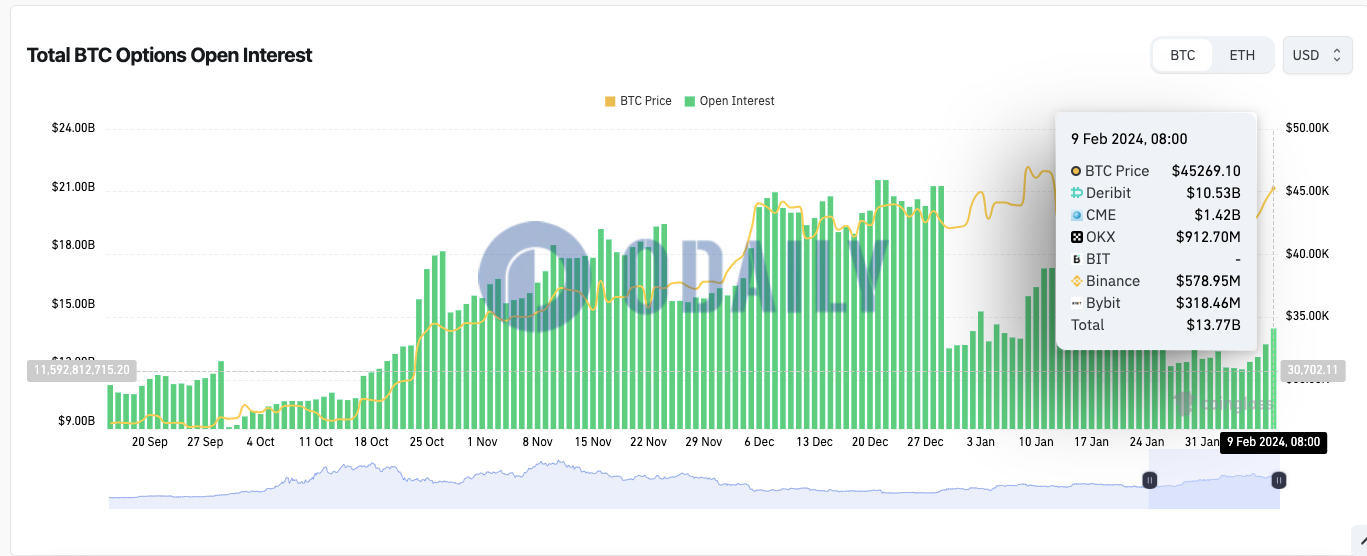Click the $45.00K right axis label
This screenshot has width=1367, height=556.
(x=1307, y=191)
